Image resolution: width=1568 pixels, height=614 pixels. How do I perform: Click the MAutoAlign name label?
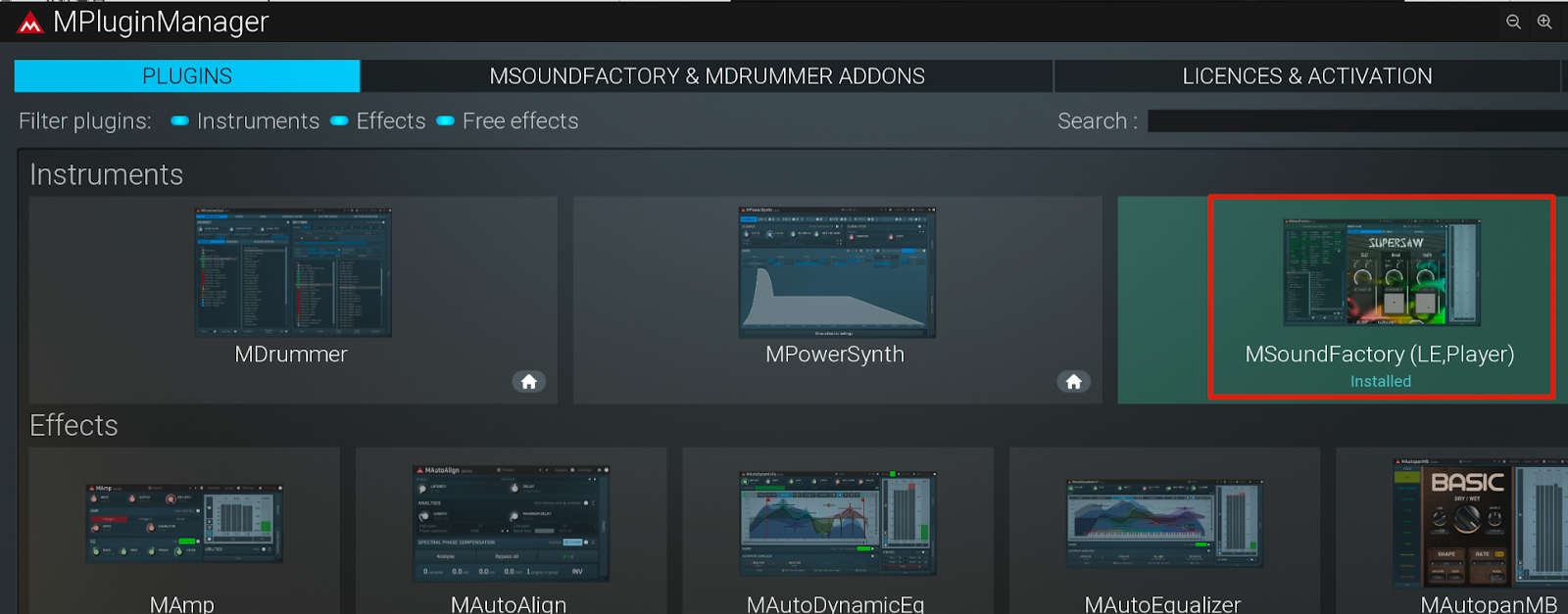pos(509,604)
